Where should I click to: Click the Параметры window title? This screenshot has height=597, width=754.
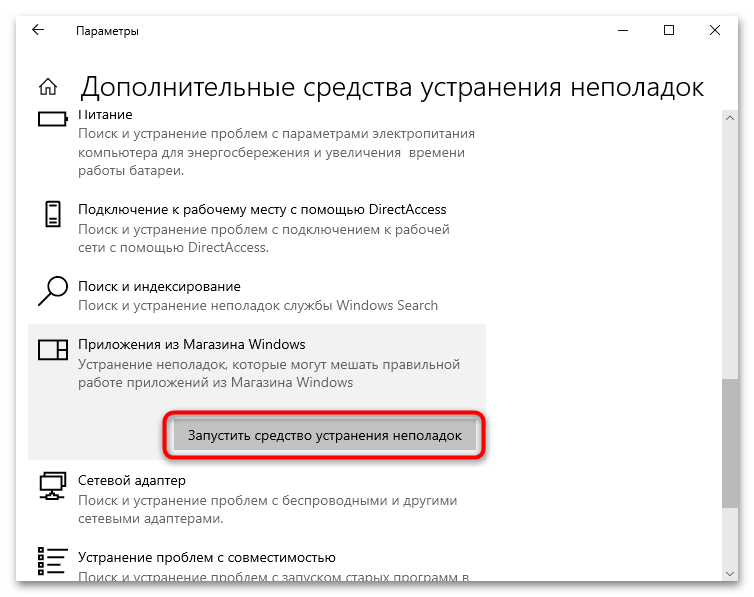tap(107, 31)
